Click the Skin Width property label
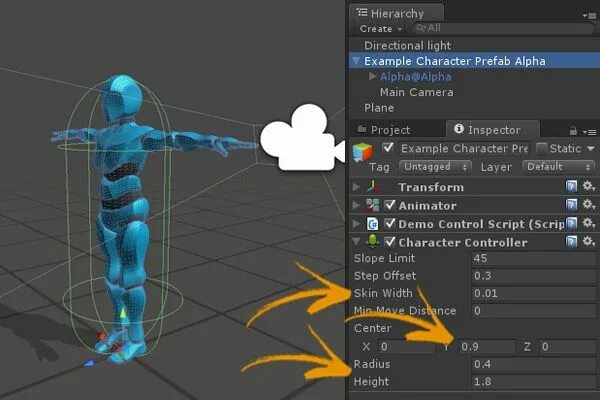This screenshot has width=600, height=400. (383, 293)
